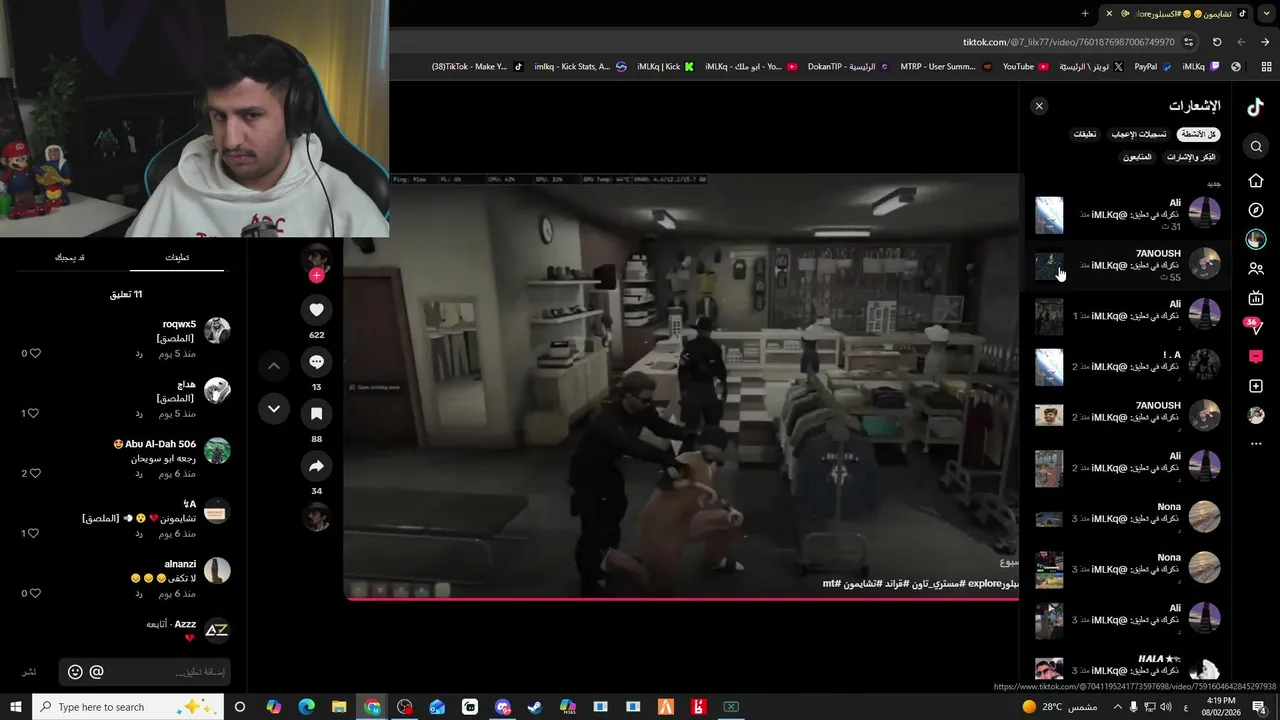Open the Explore compass icon in sidebar
The width and height of the screenshot is (1280, 720).
1256,210
